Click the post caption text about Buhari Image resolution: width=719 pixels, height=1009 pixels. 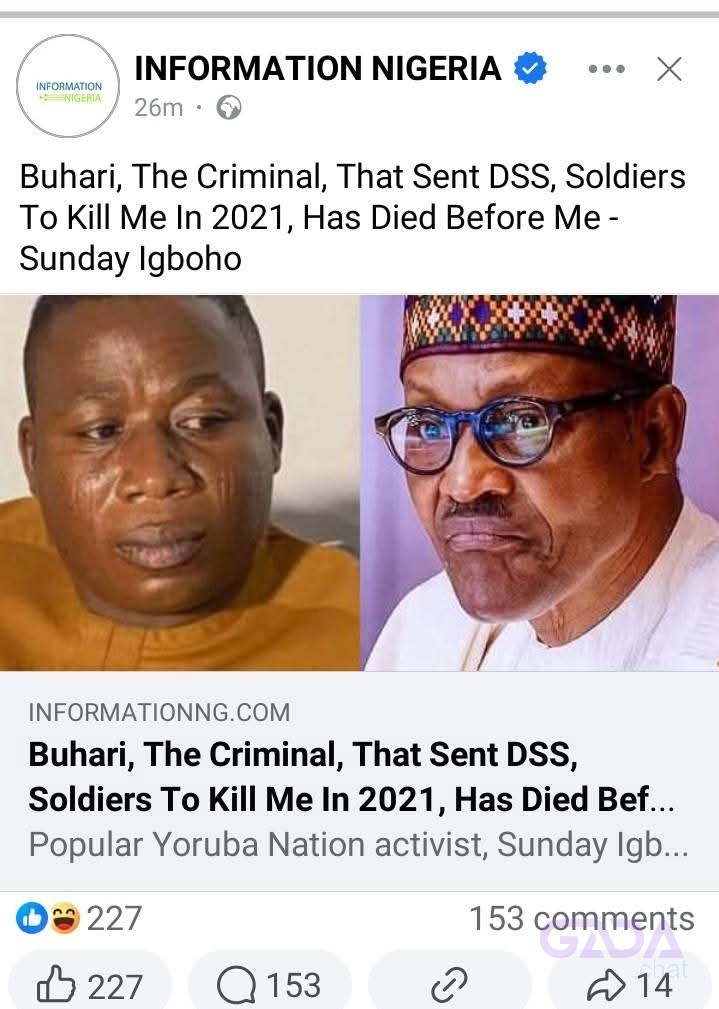click(352, 218)
